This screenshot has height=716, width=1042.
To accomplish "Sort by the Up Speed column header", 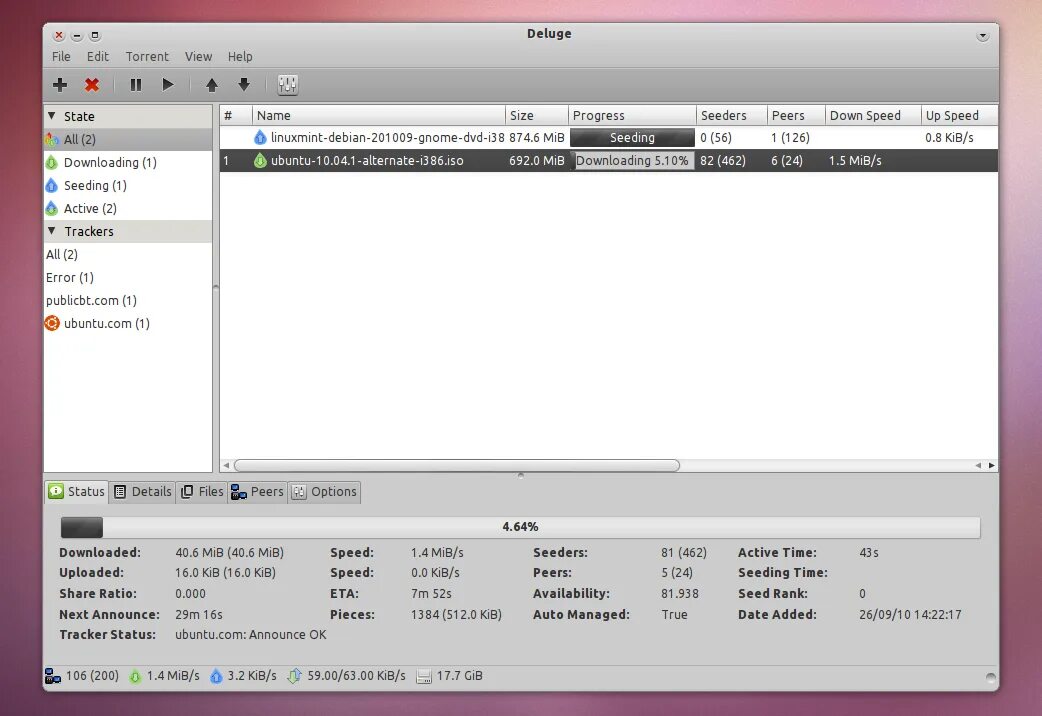I will [960, 115].
